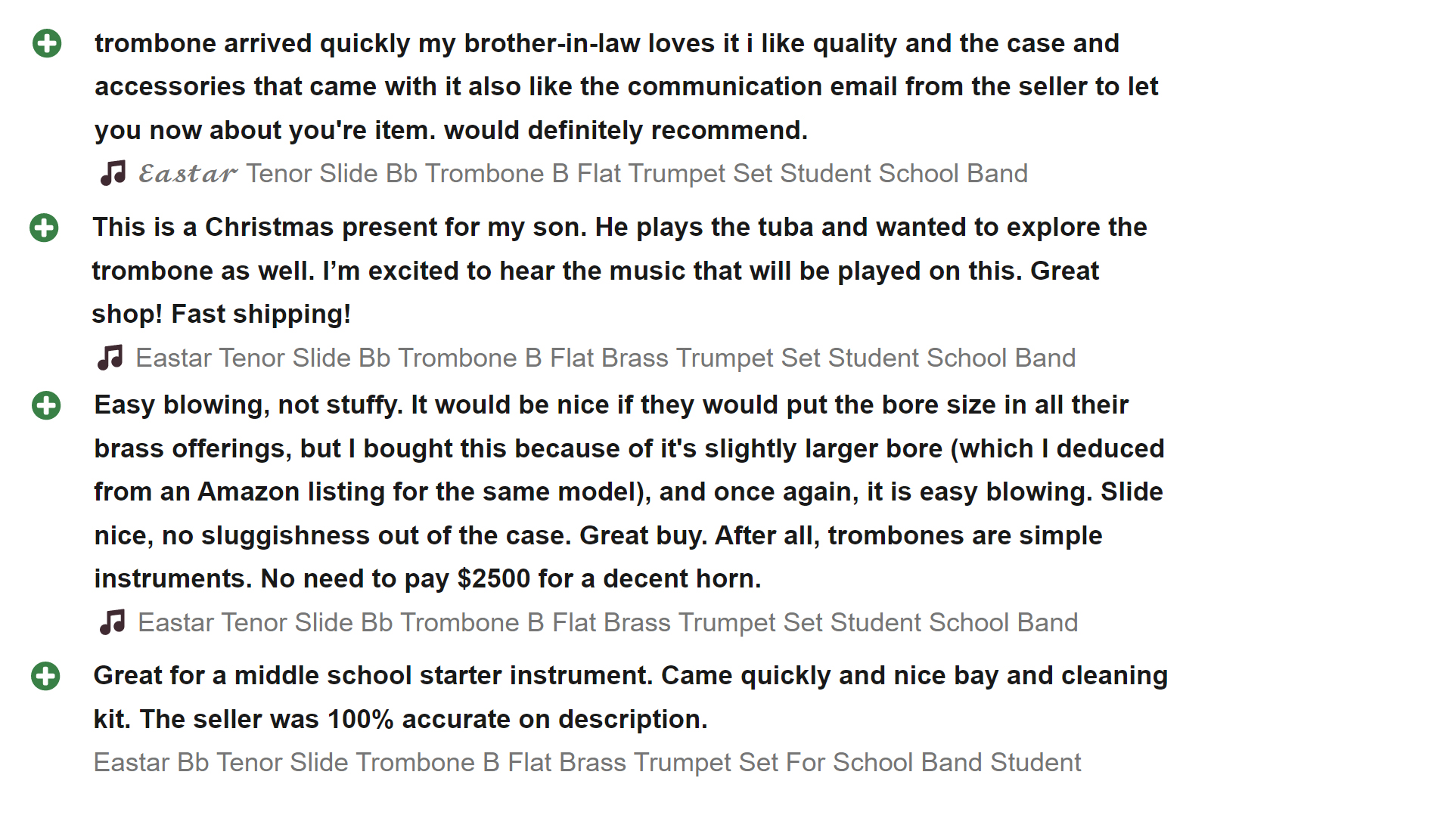The width and height of the screenshot is (1450, 840).
Task: Open the product link under the 'Easy blowing' review
Action: click(607, 622)
